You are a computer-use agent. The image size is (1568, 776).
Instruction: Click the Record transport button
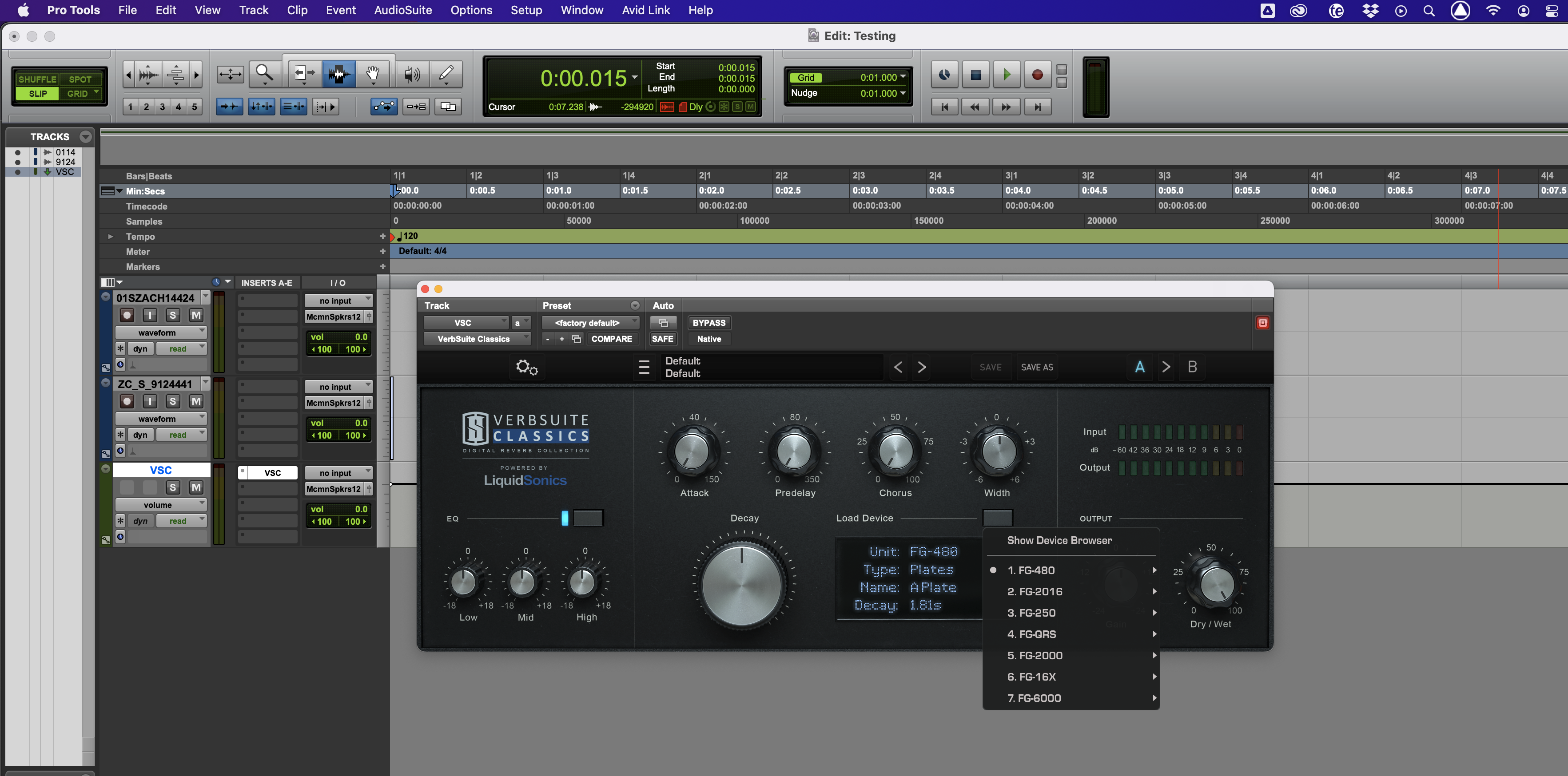click(x=1037, y=75)
